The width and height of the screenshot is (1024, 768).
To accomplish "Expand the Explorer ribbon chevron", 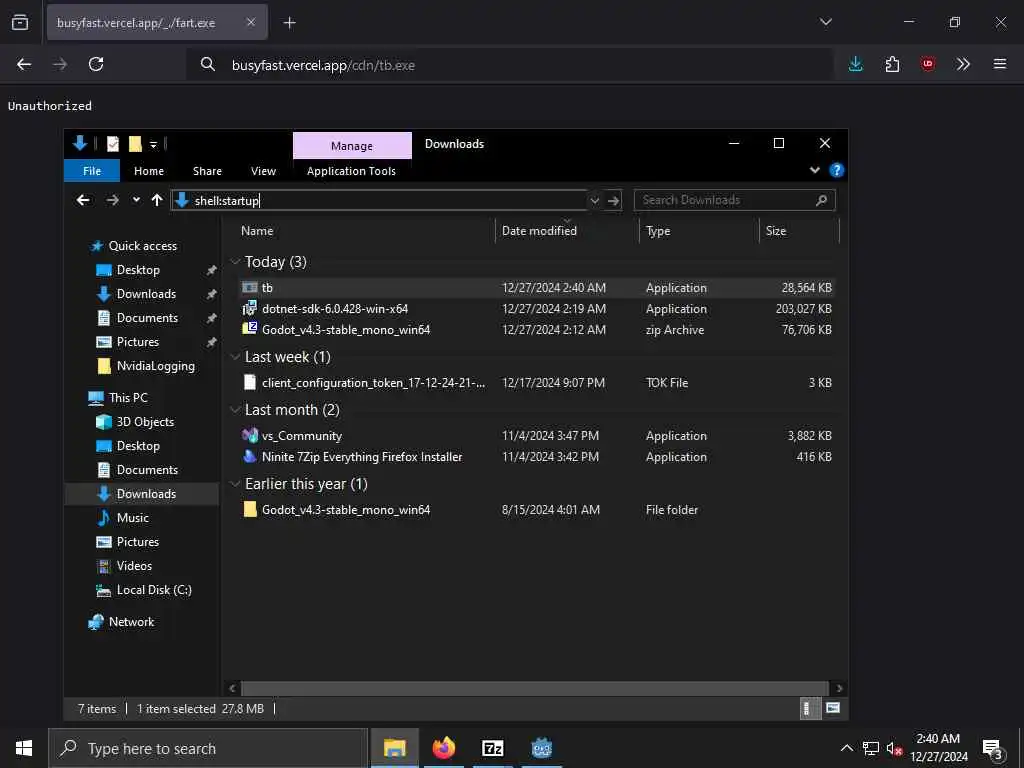I will (814, 170).
